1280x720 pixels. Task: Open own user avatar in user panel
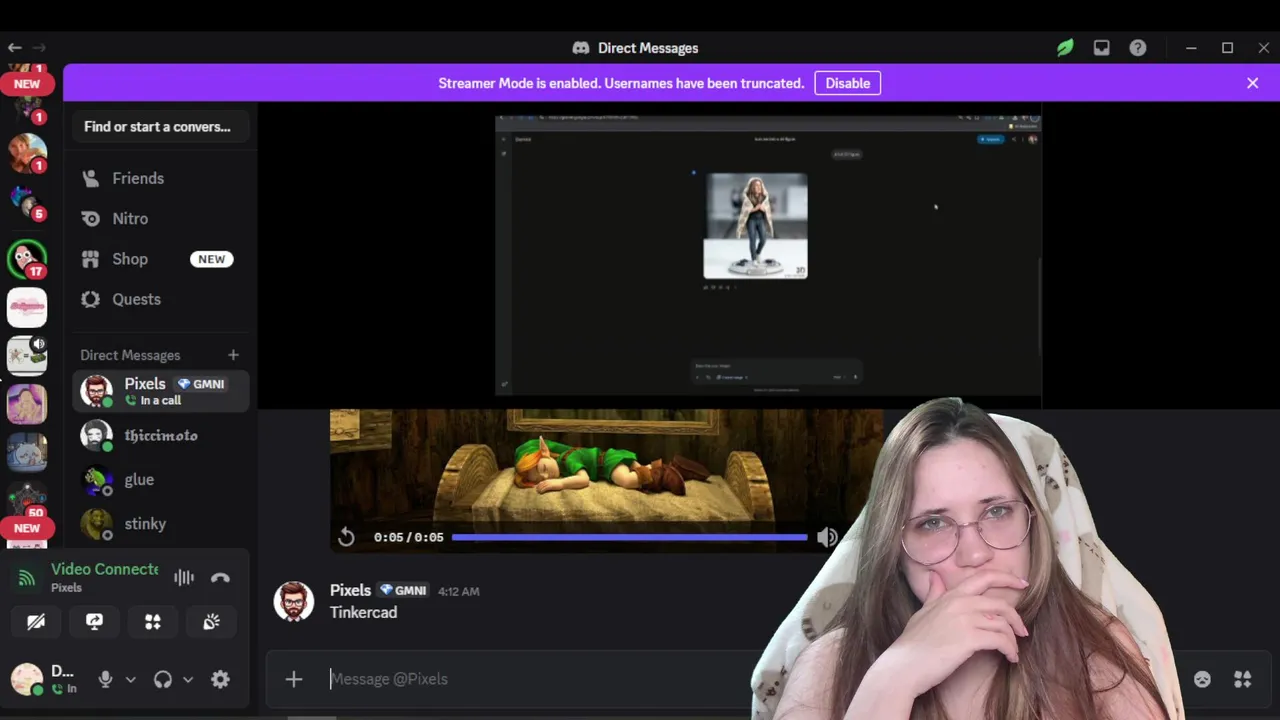click(x=27, y=679)
